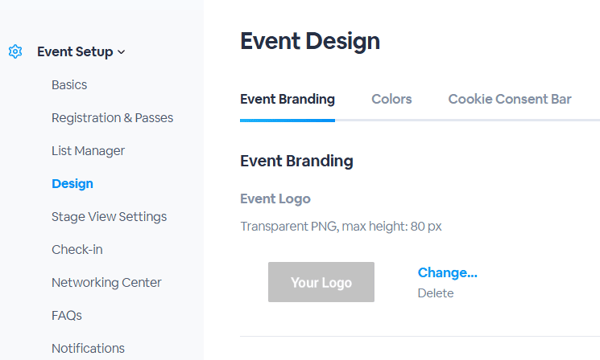Select the Event Setup section header
The image size is (600, 360).
[75, 52]
